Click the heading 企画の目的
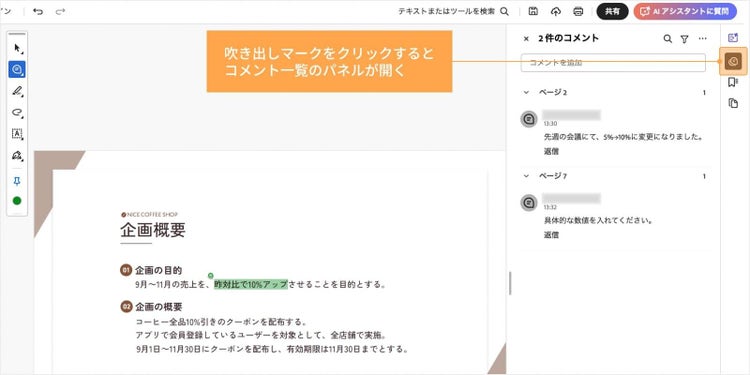This screenshot has width=750, height=375. pos(158,270)
